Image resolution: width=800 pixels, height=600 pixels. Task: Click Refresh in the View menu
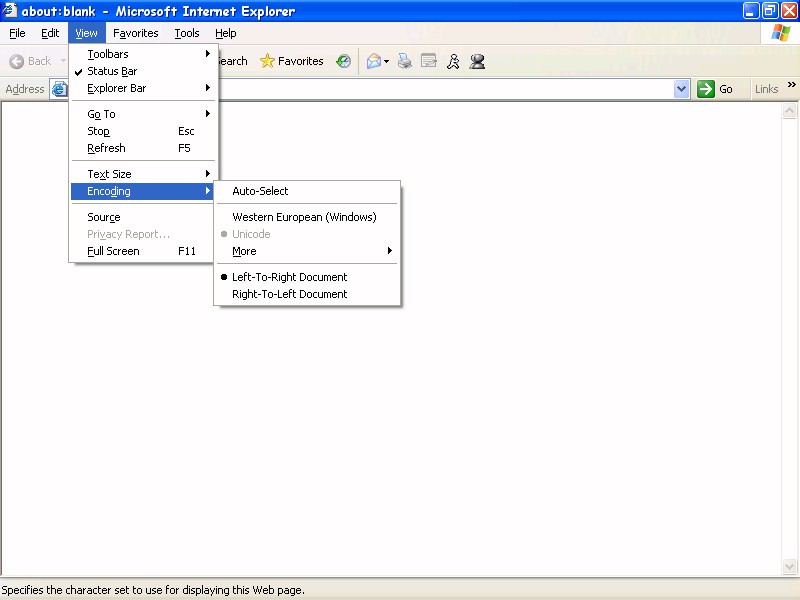click(144, 148)
